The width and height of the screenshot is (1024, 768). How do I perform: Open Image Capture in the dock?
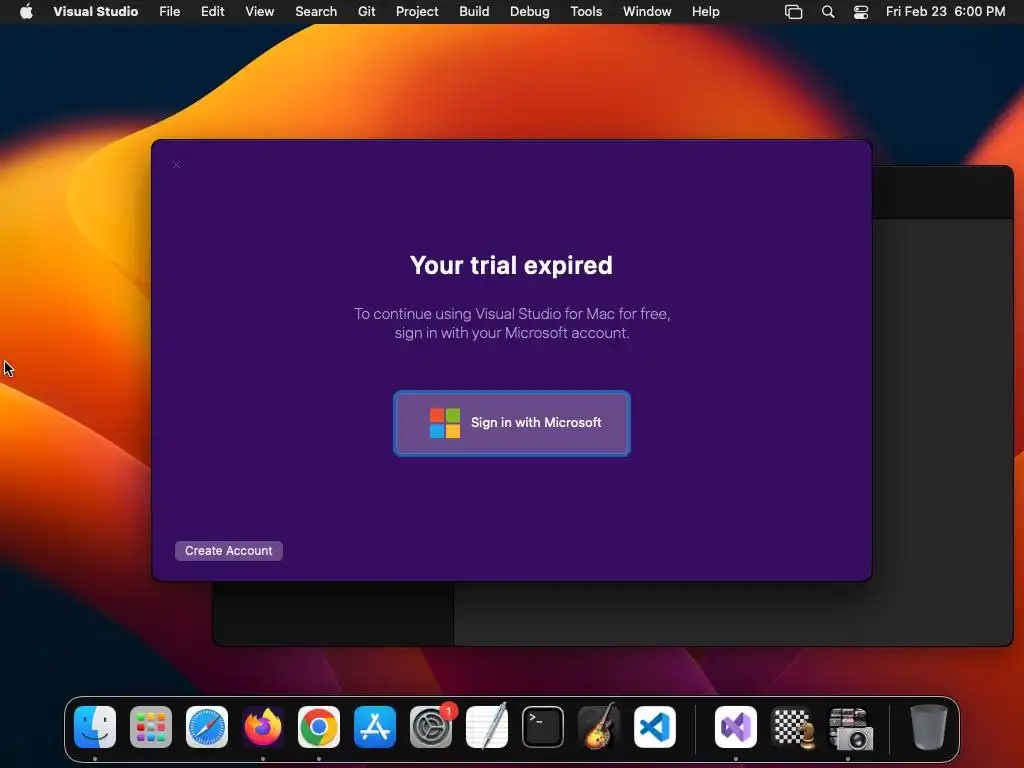coord(848,727)
